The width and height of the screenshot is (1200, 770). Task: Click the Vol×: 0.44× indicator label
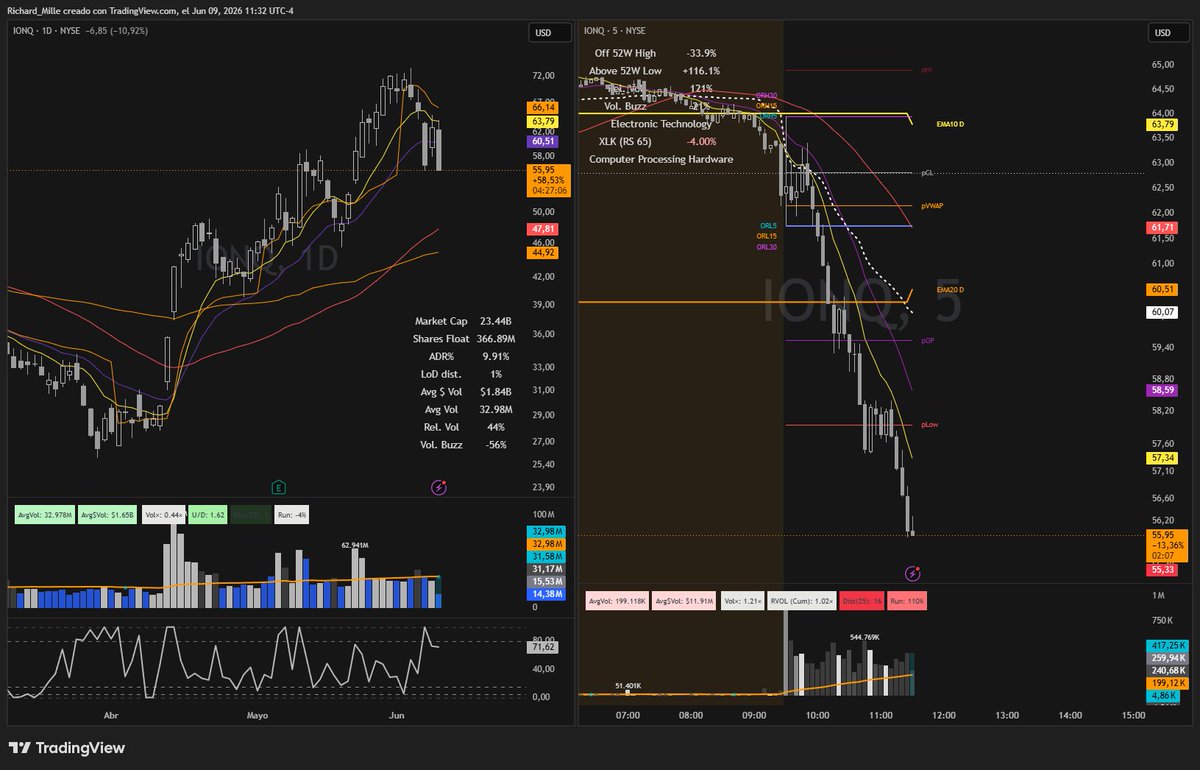[163, 514]
